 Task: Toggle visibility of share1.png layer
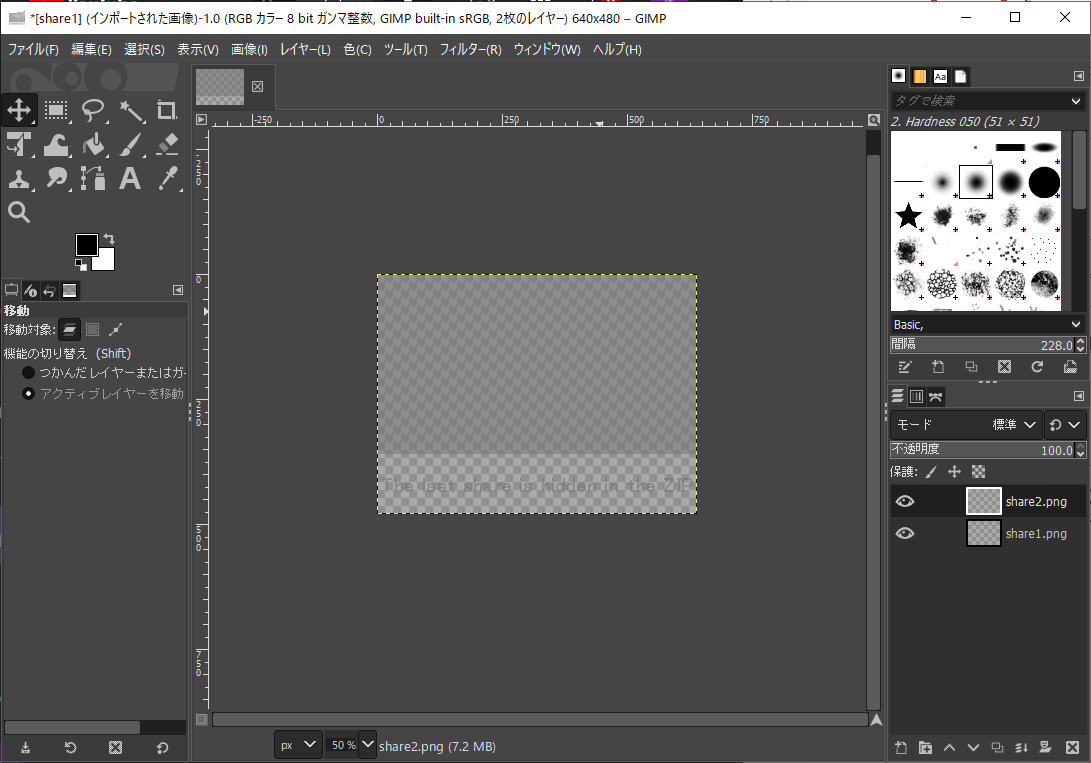click(905, 533)
